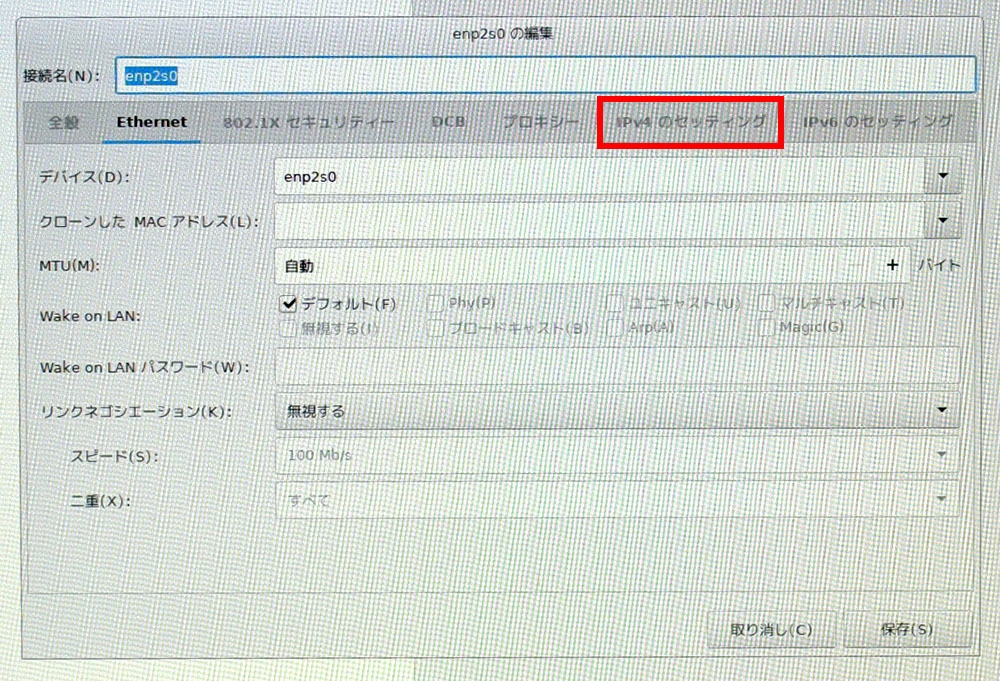Click the デバイス enp2s0 combo field
The image size is (1000, 681).
[x=599, y=176]
